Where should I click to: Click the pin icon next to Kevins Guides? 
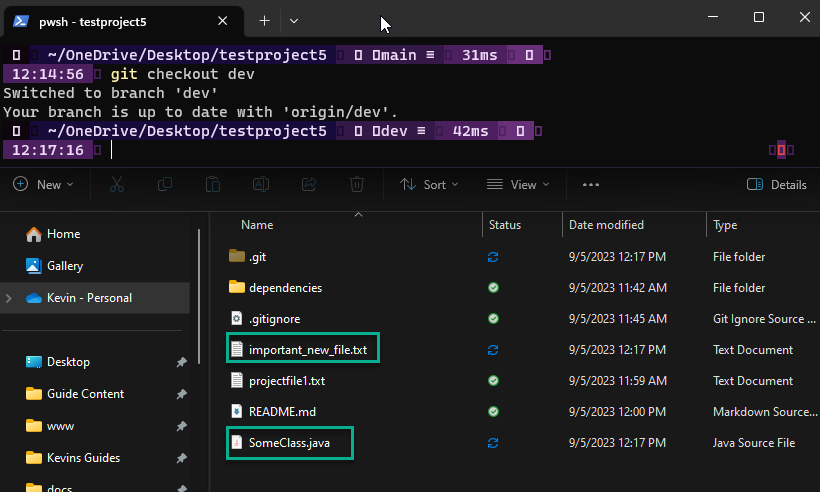pyautogui.click(x=181, y=458)
